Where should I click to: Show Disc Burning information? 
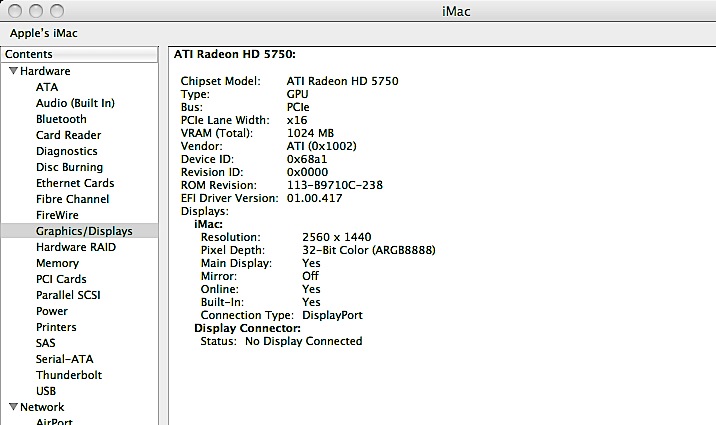(69, 167)
